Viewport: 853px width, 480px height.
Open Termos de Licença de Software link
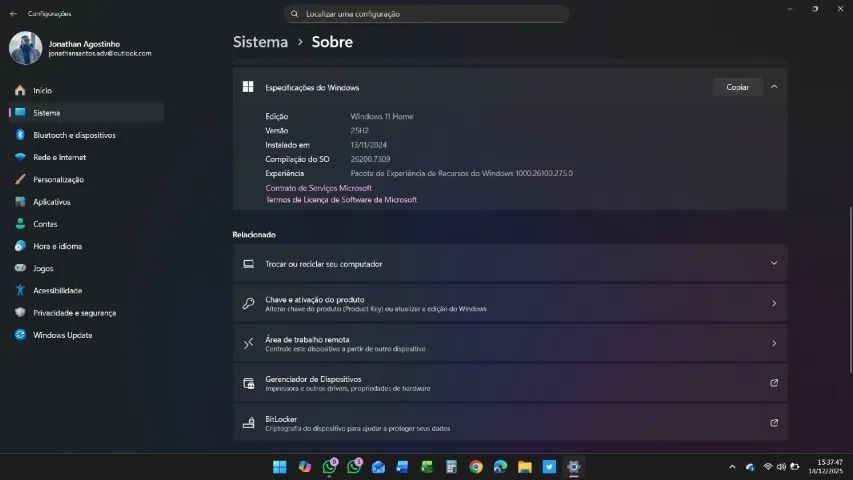341,200
